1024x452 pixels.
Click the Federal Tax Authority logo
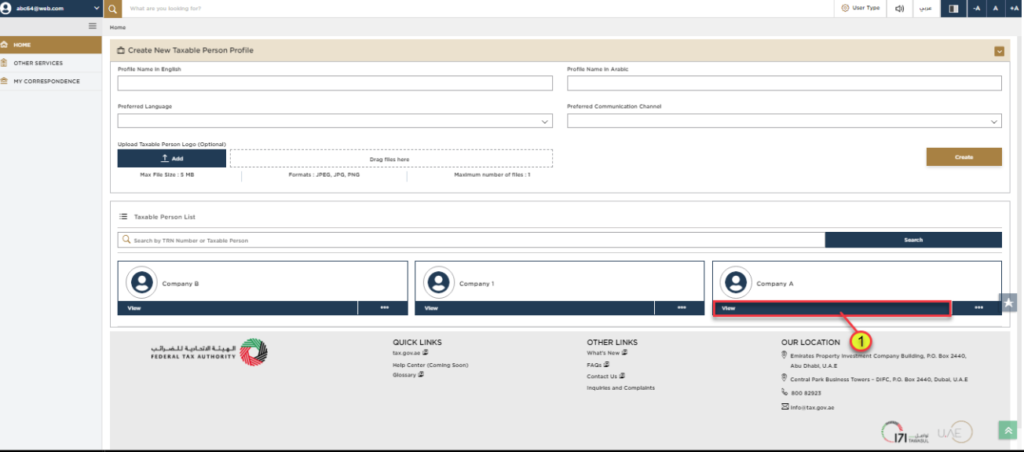[x=209, y=352]
